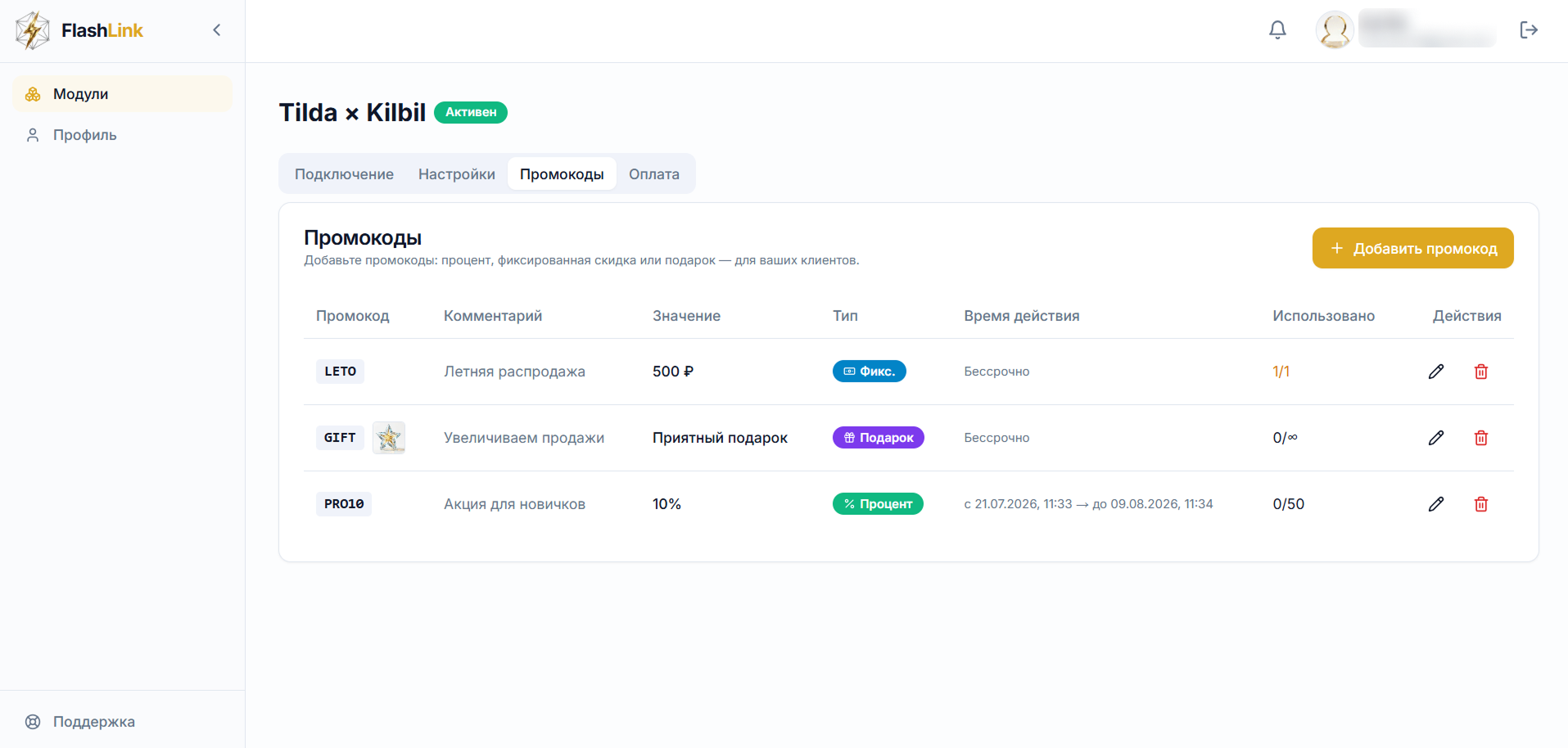Click the GIFT promo code chip
The image size is (1568, 748).
click(x=340, y=438)
